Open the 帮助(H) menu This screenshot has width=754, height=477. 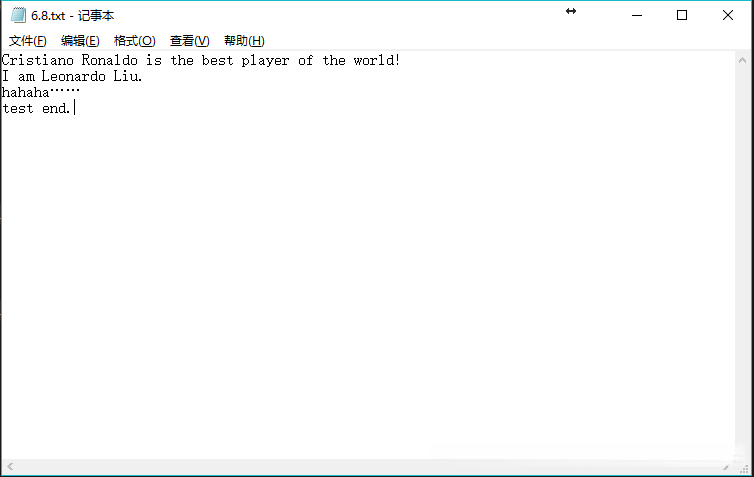(244, 41)
